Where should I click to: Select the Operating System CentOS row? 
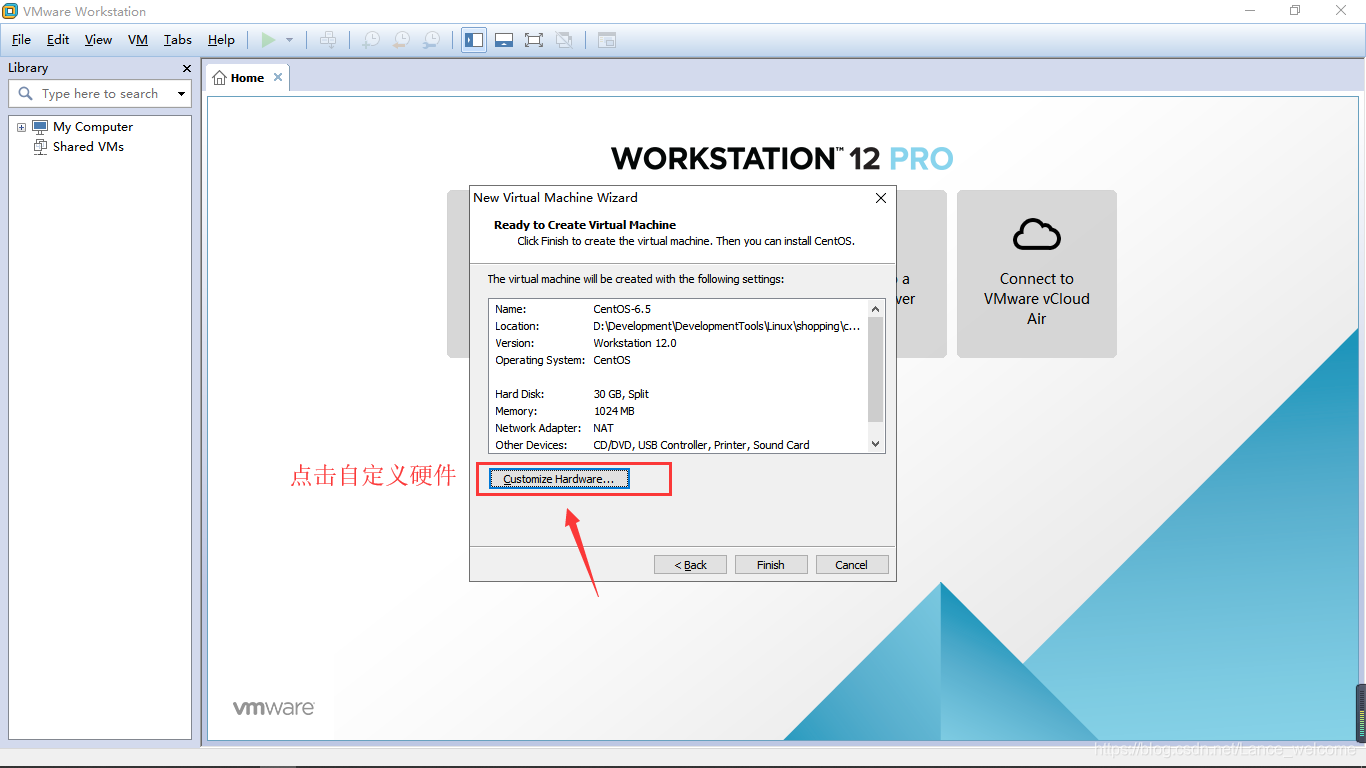pos(678,360)
